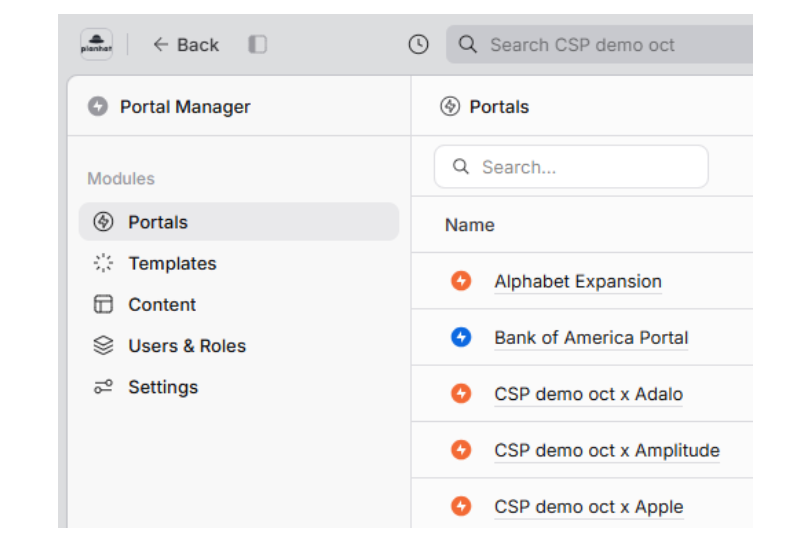Click the orange icon beside Alphabet Expansion

(x=461, y=281)
